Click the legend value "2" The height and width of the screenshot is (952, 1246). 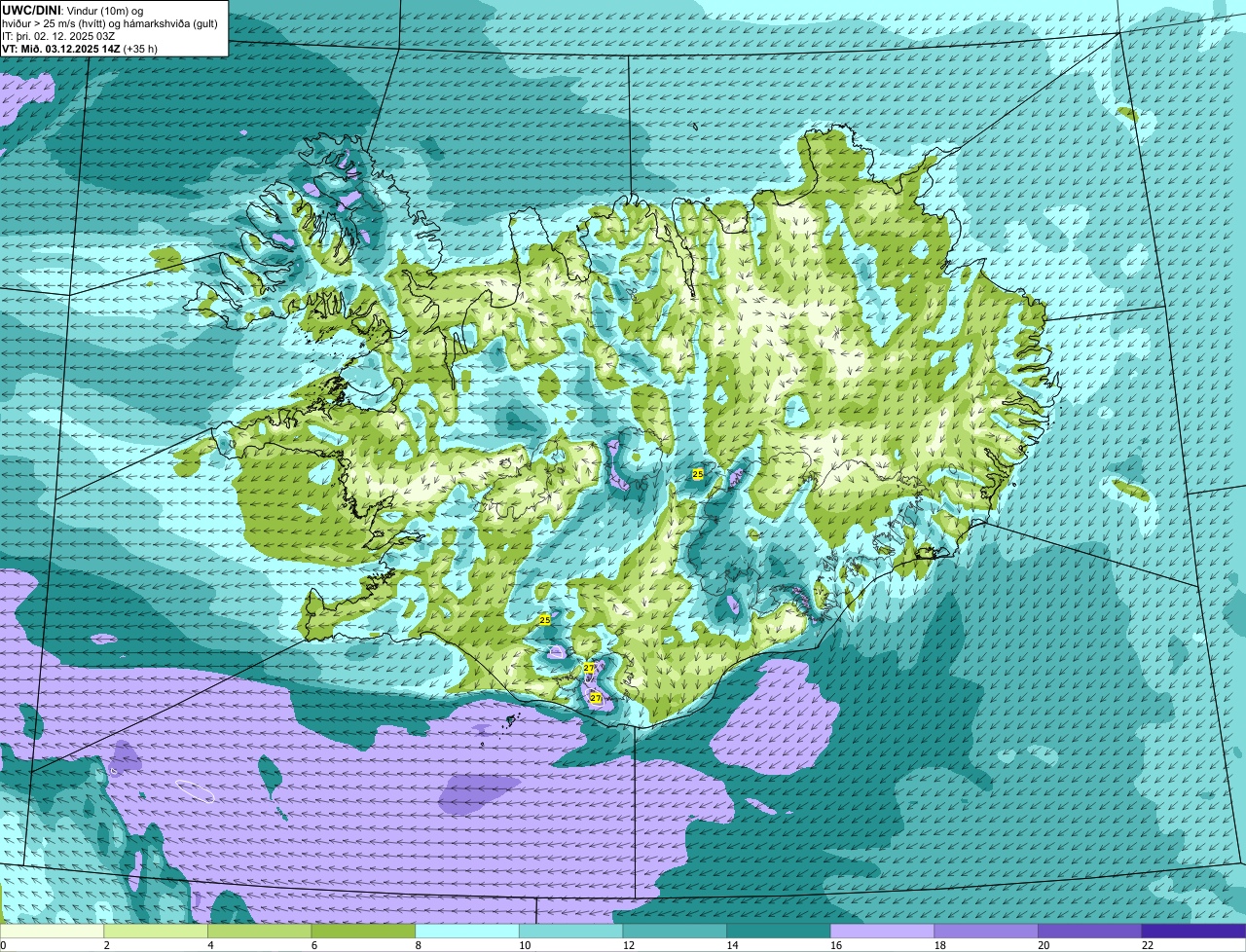(106, 945)
